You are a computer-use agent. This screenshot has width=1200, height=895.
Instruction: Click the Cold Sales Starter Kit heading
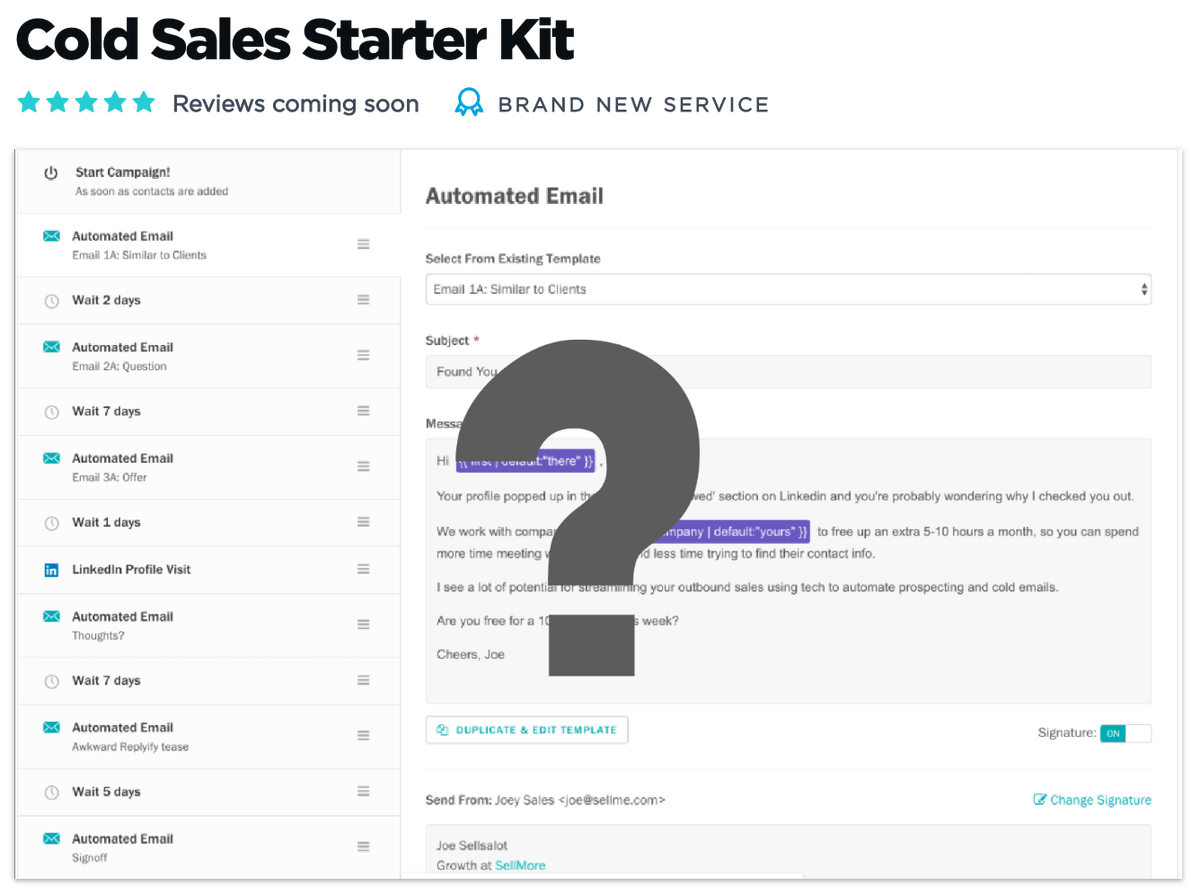(x=296, y=40)
